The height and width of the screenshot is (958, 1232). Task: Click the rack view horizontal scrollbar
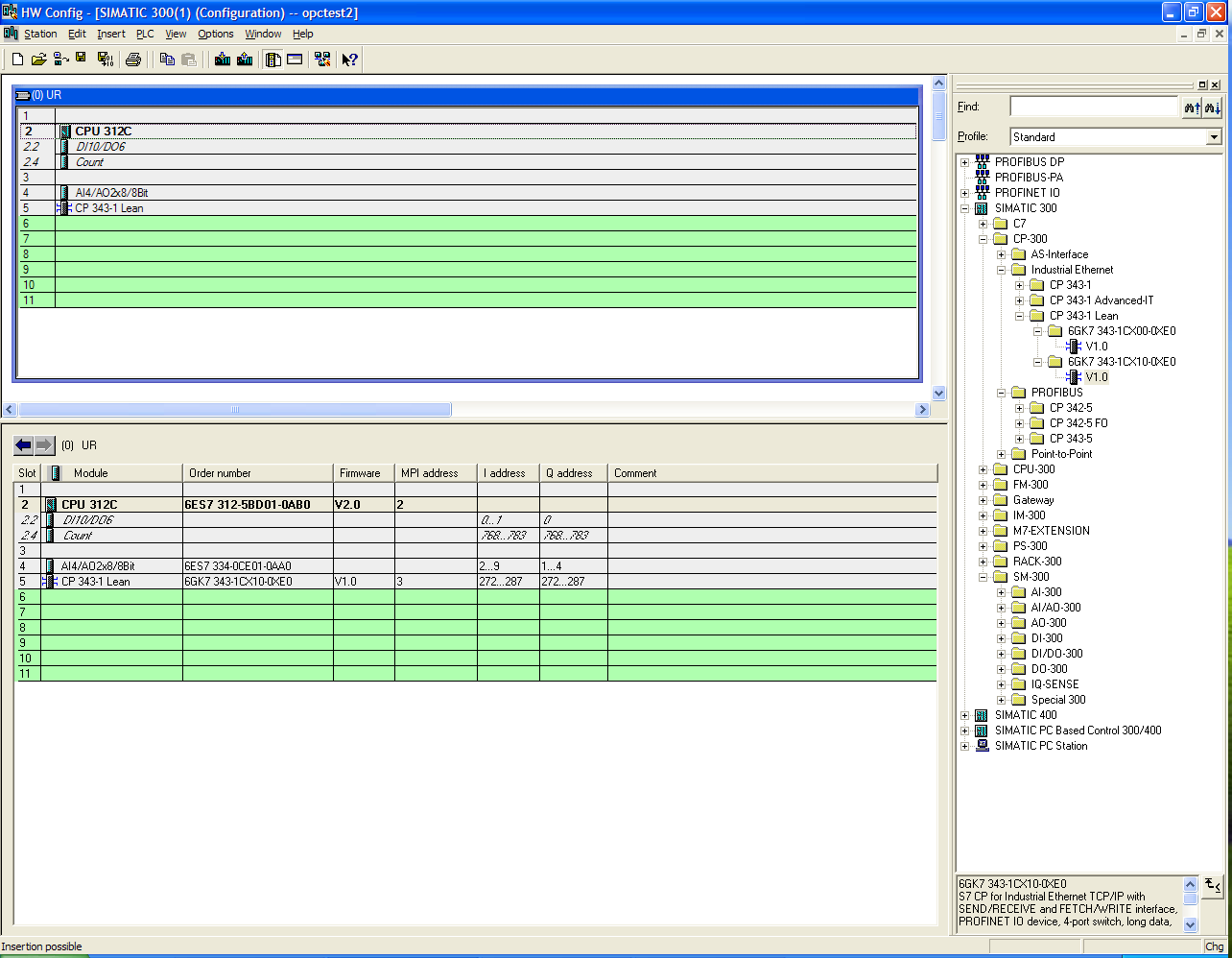[234, 410]
